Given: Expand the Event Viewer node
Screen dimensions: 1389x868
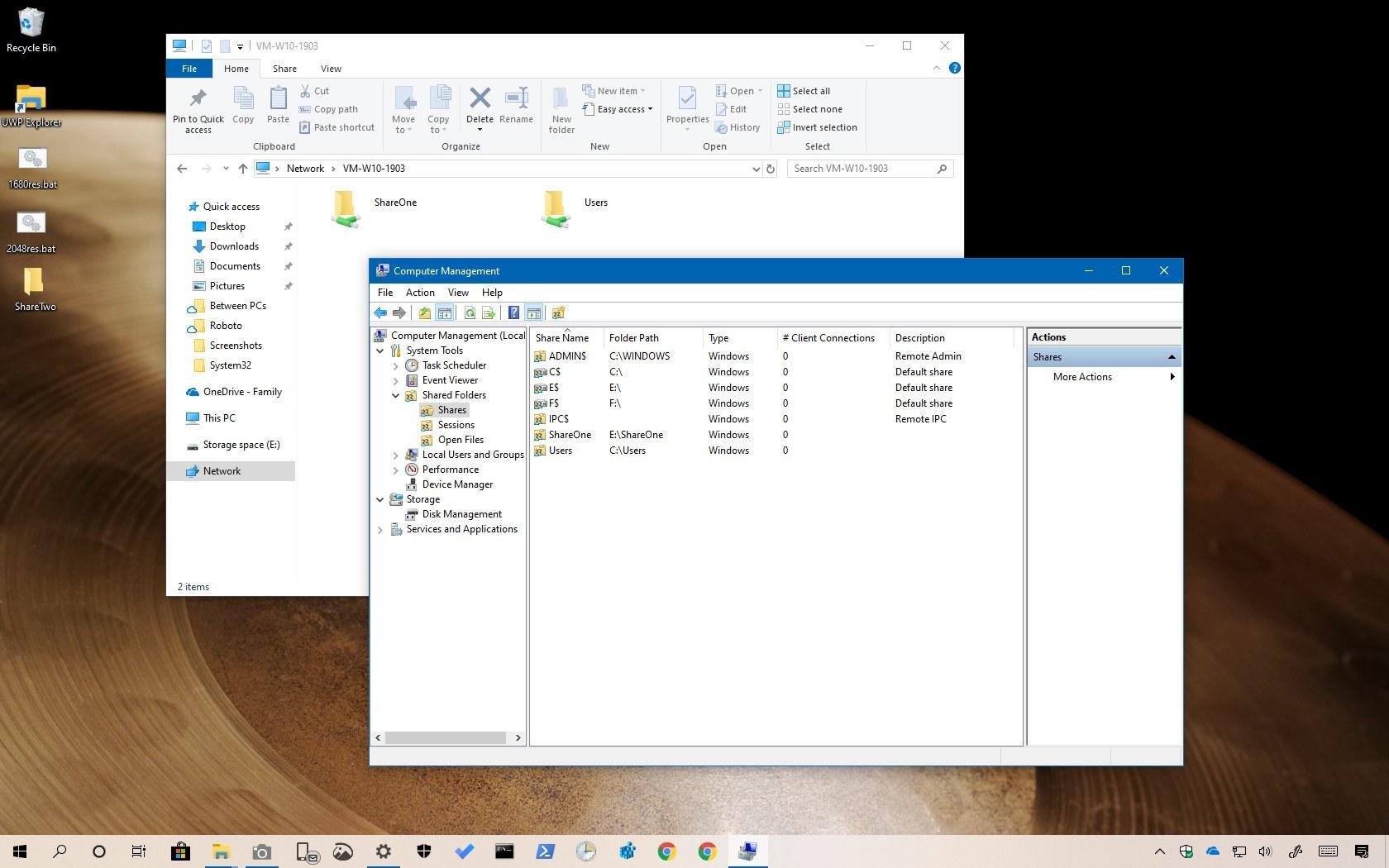Looking at the screenshot, I should (396, 380).
